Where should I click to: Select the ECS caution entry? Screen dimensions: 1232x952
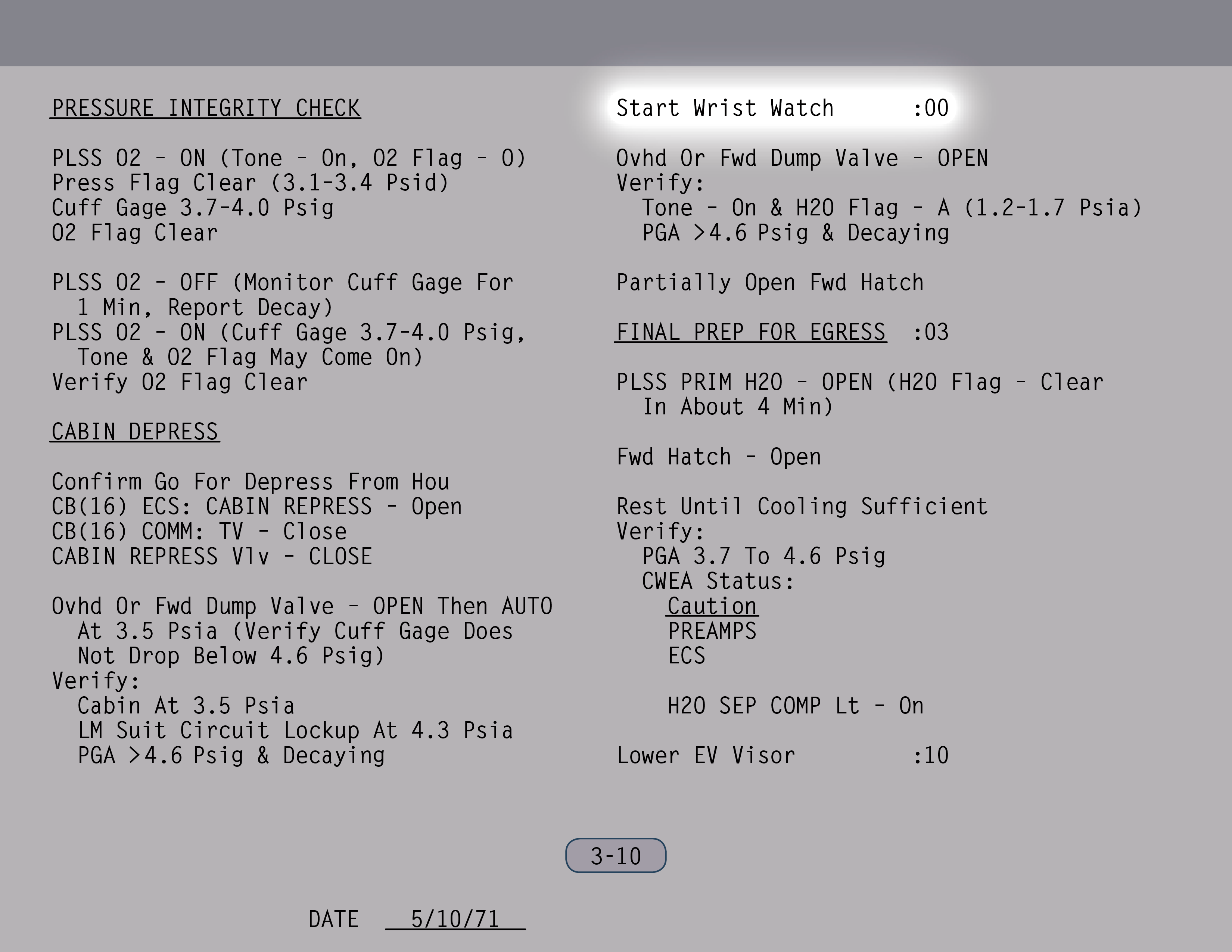(687, 655)
